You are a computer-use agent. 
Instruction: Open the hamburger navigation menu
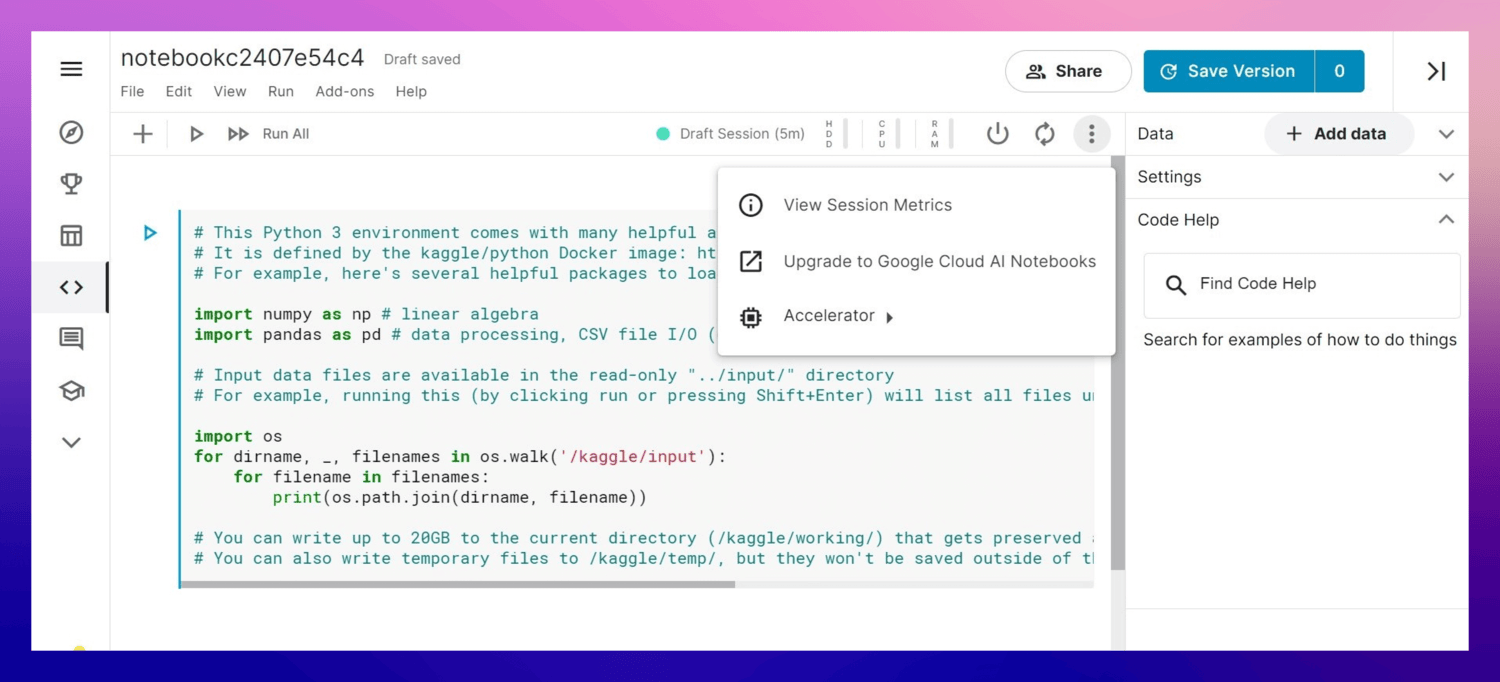71,69
